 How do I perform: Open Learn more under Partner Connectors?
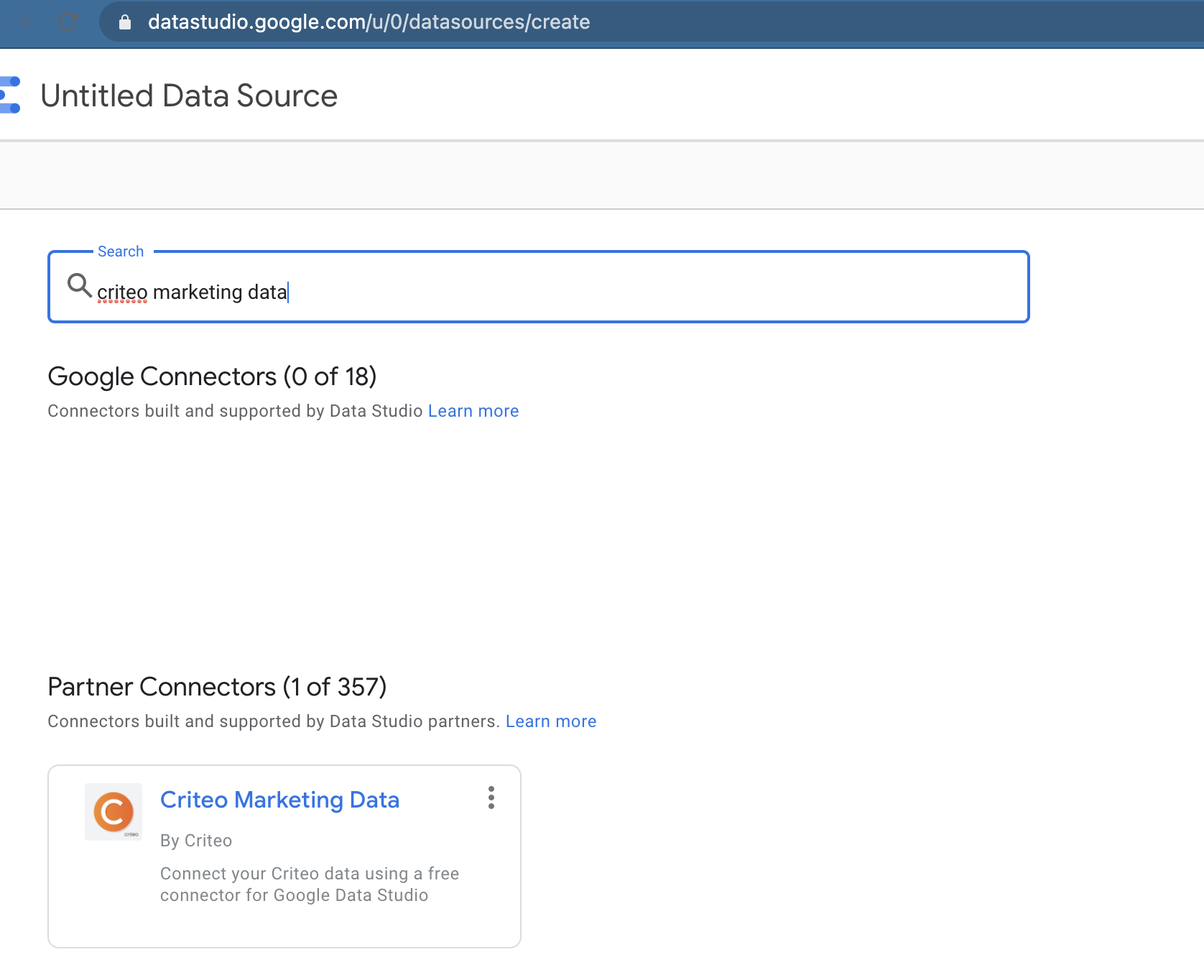pyautogui.click(x=551, y=721)
